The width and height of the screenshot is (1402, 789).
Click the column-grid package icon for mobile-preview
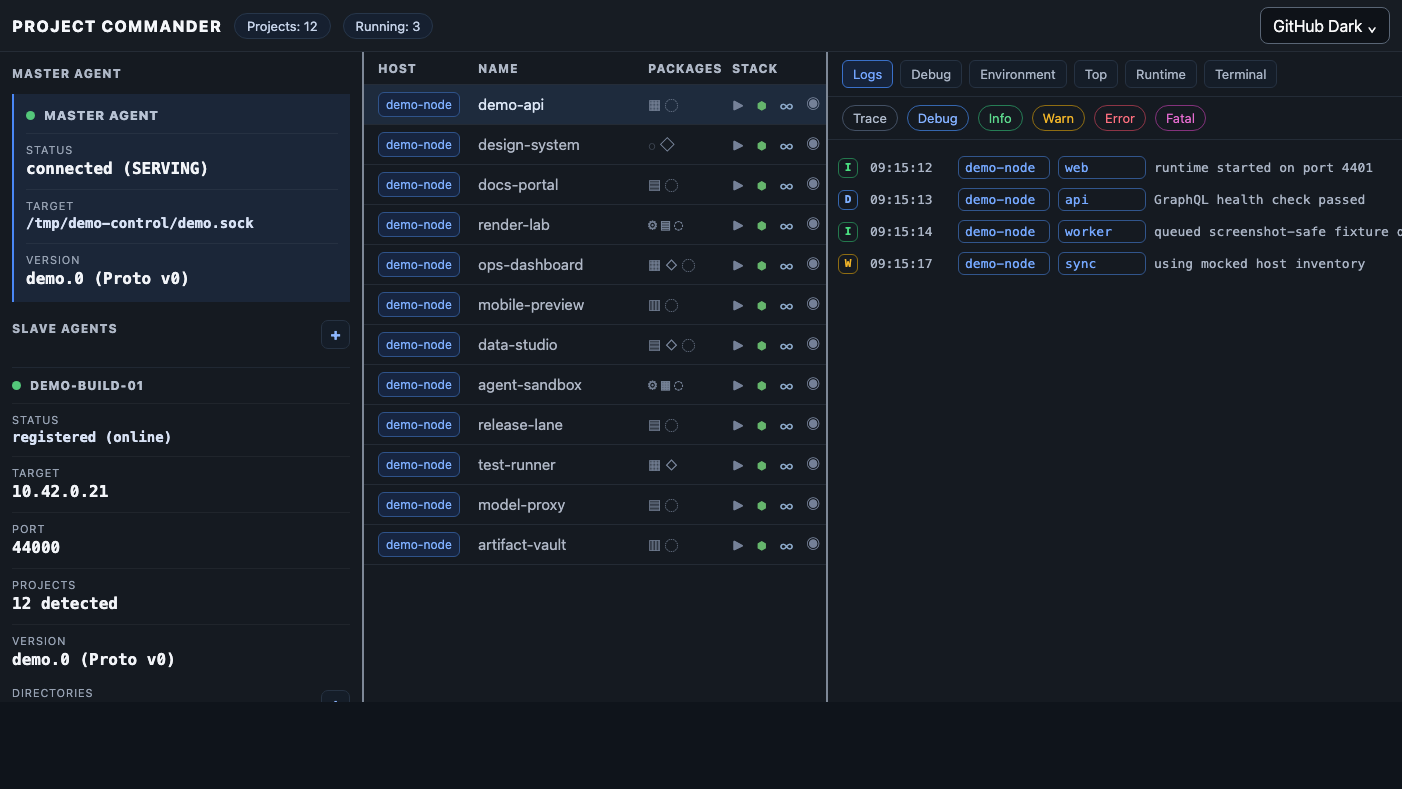click(x=654, y=305)
